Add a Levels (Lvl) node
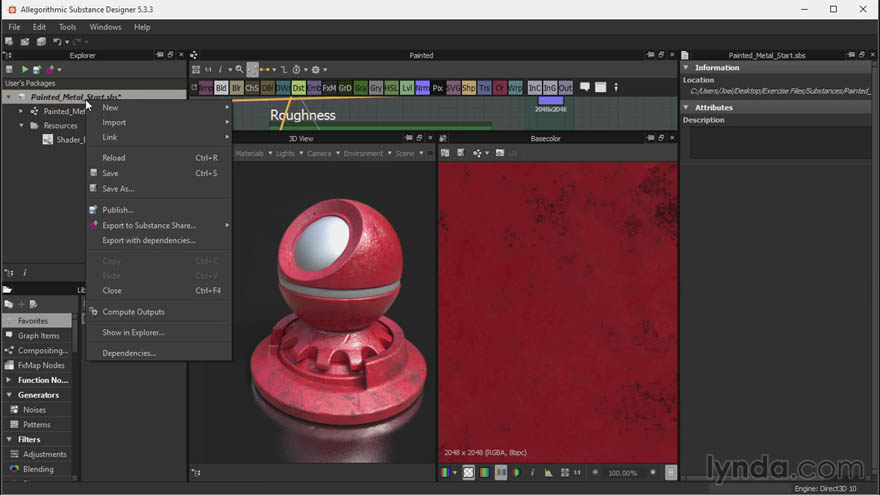This screenshot has height=495, width=880. coord(407,88)
